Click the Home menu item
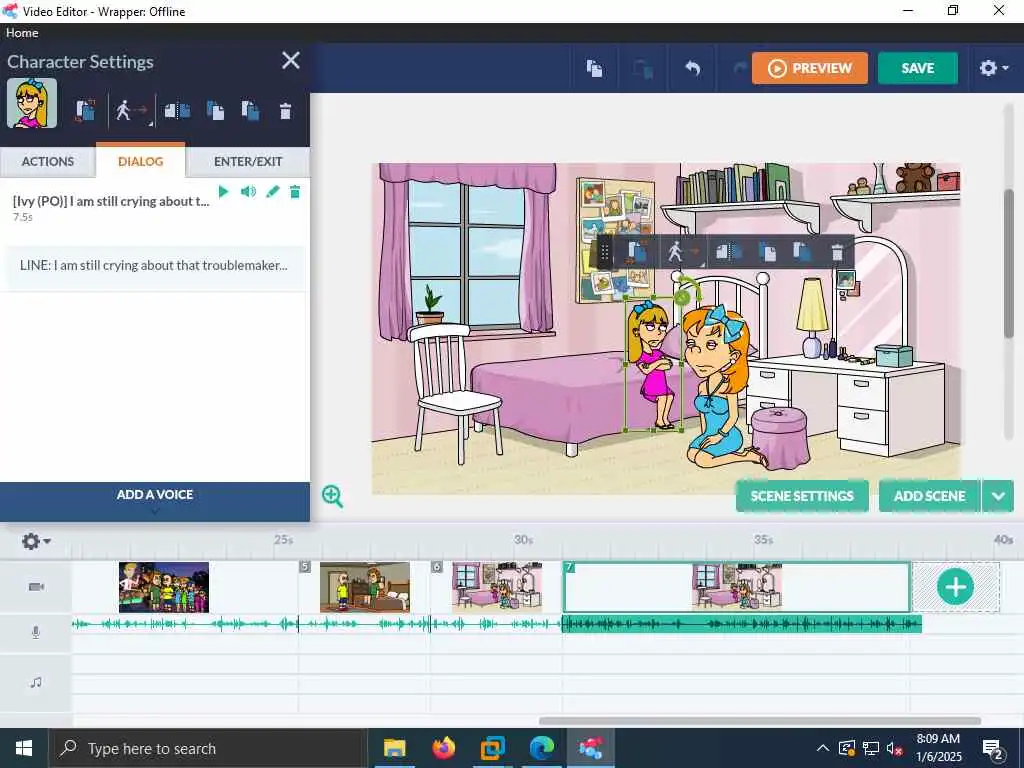Viewport: 1024px width, 768px height. coord(22,33)
